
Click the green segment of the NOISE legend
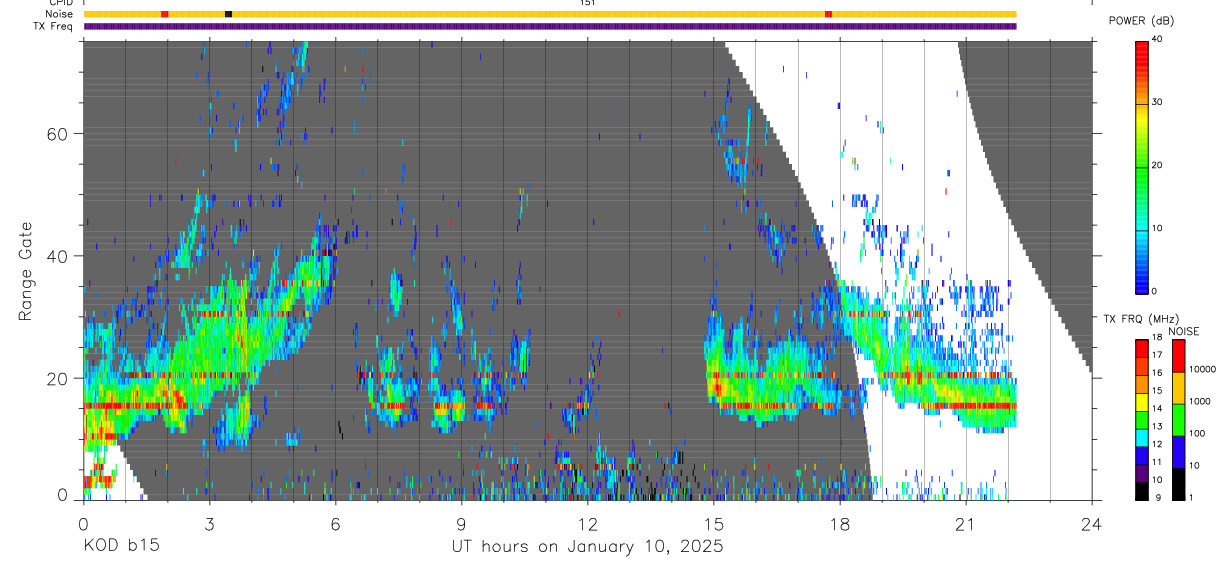click(1178, 420)
